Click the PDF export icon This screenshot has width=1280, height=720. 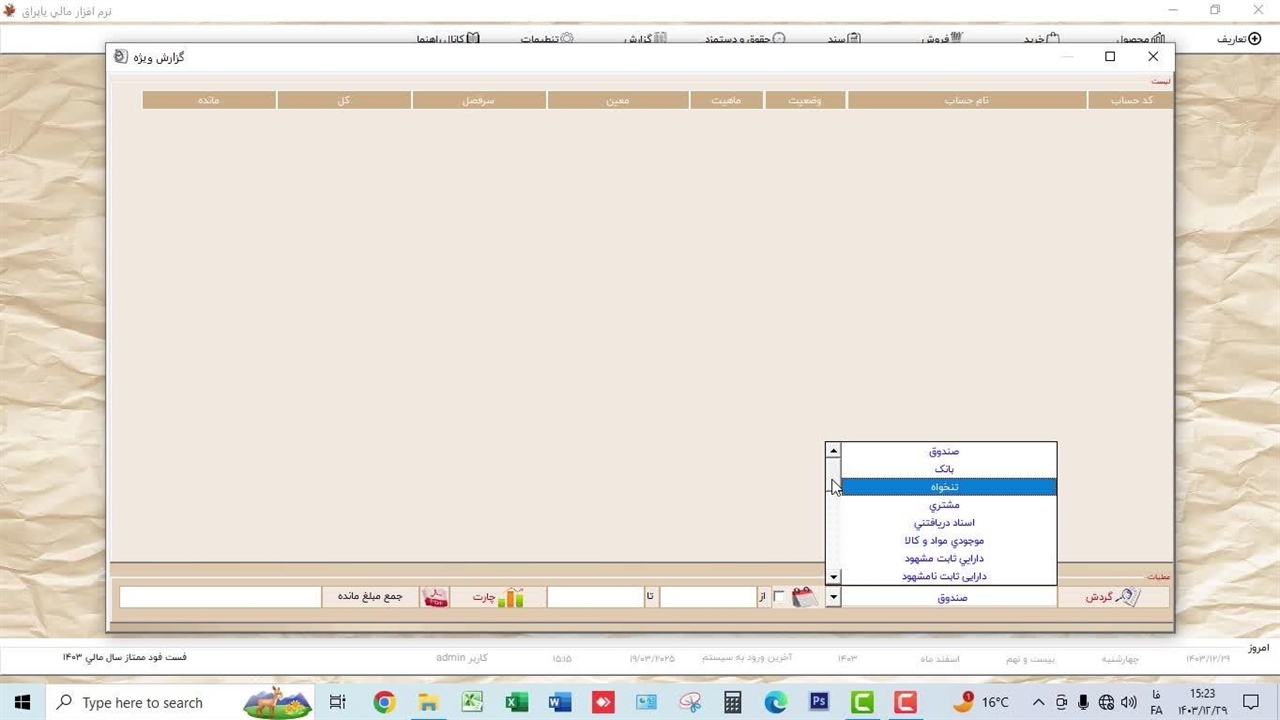click(435, 597)
